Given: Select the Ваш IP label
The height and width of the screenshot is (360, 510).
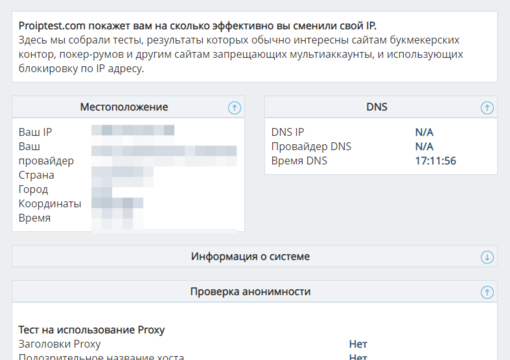Looking at the screenshot, I should coord(35,132).
